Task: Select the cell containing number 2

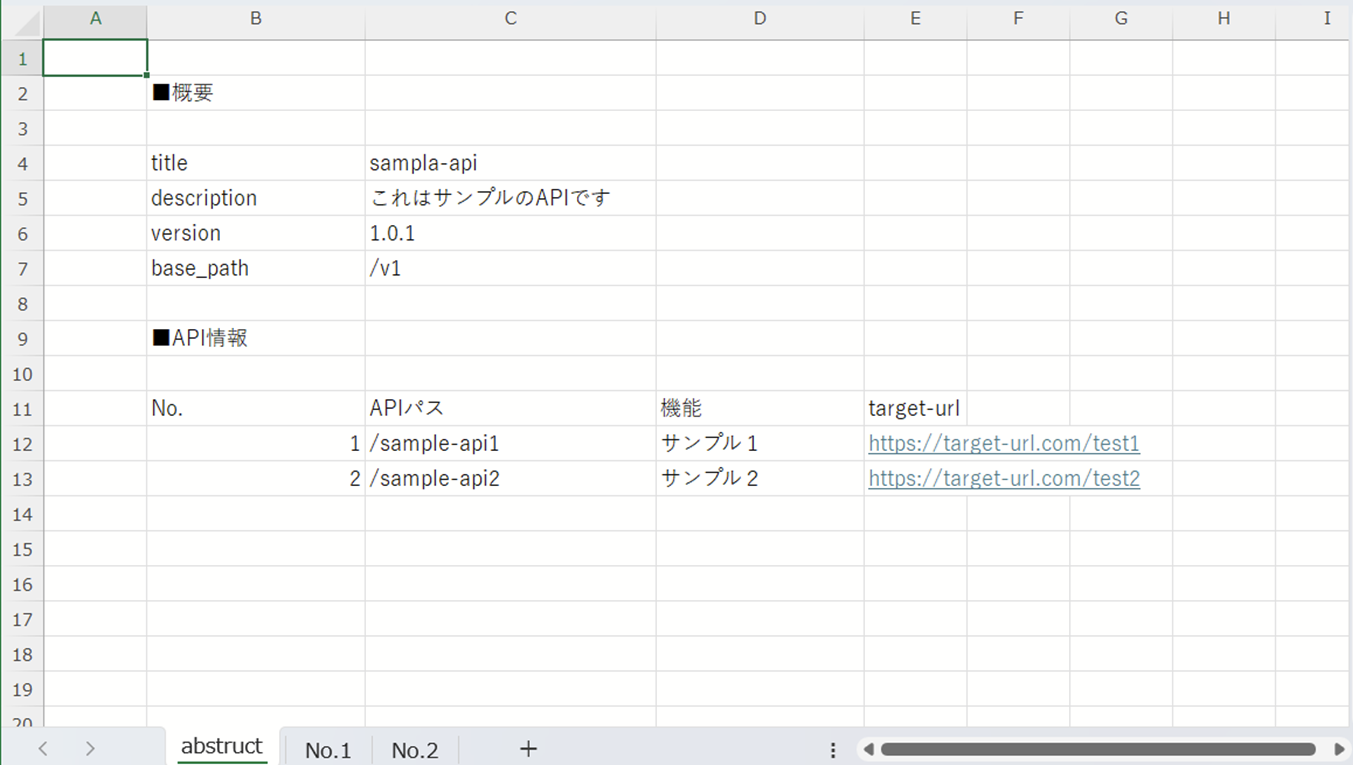Action: pyautogui.click(x=256, y=478)
